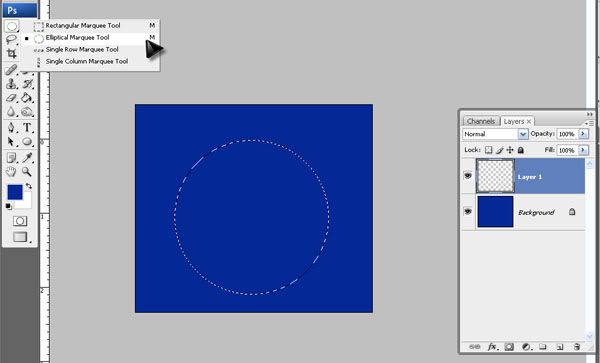This screenshot has height=363, width=600.
Task: Select the Eyedropper tool
Action: click(x=27, y=157)
